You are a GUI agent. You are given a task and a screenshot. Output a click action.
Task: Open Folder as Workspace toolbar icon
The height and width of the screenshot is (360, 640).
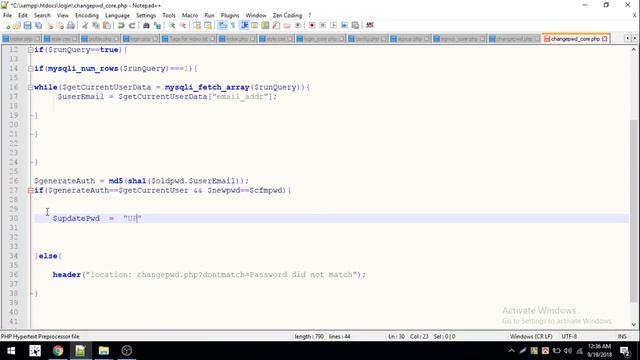[287, 25]
